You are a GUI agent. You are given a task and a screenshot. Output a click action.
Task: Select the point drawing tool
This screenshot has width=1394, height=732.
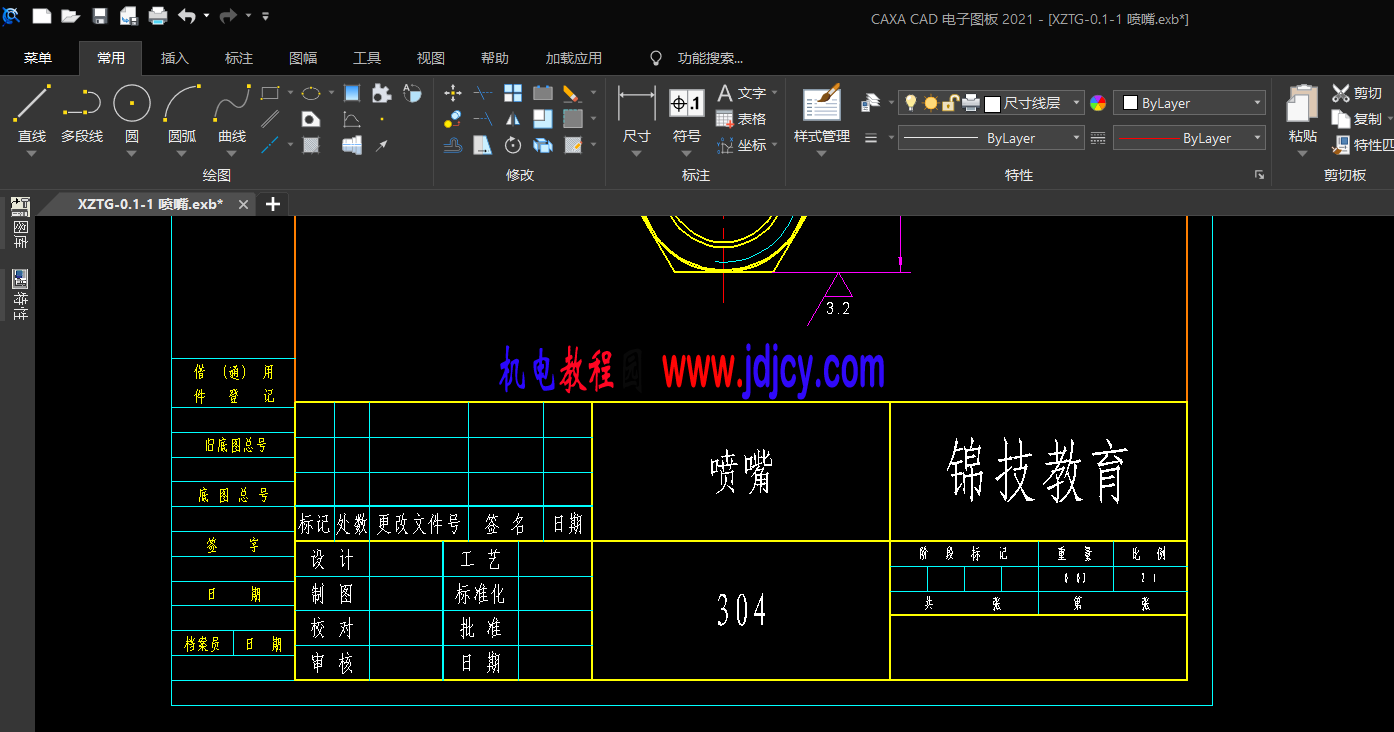pyautogui.click(x=381, y=119)
